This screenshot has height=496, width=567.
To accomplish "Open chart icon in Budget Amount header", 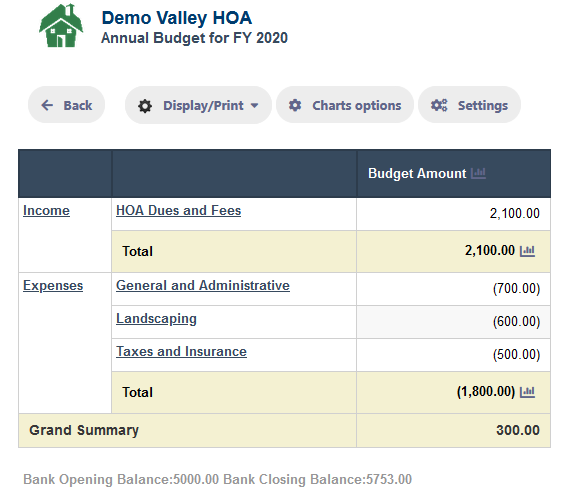I will (478, 173).
